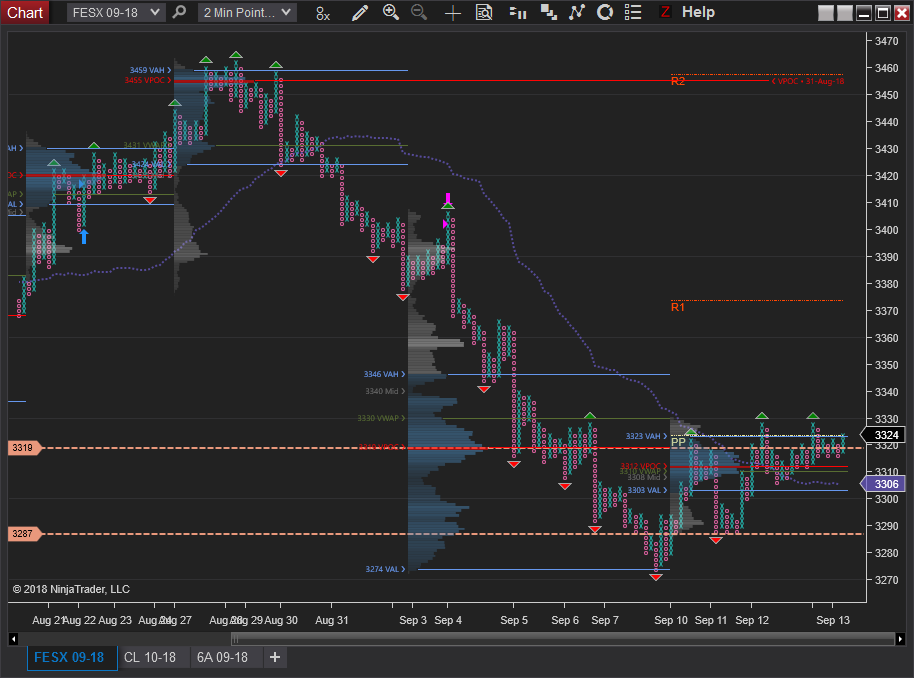Image resolution: width=914 pixels, height=678 pixels.
Task: Click the R2 pivot label
Action: pyautogui.click(x=677, y=82)
